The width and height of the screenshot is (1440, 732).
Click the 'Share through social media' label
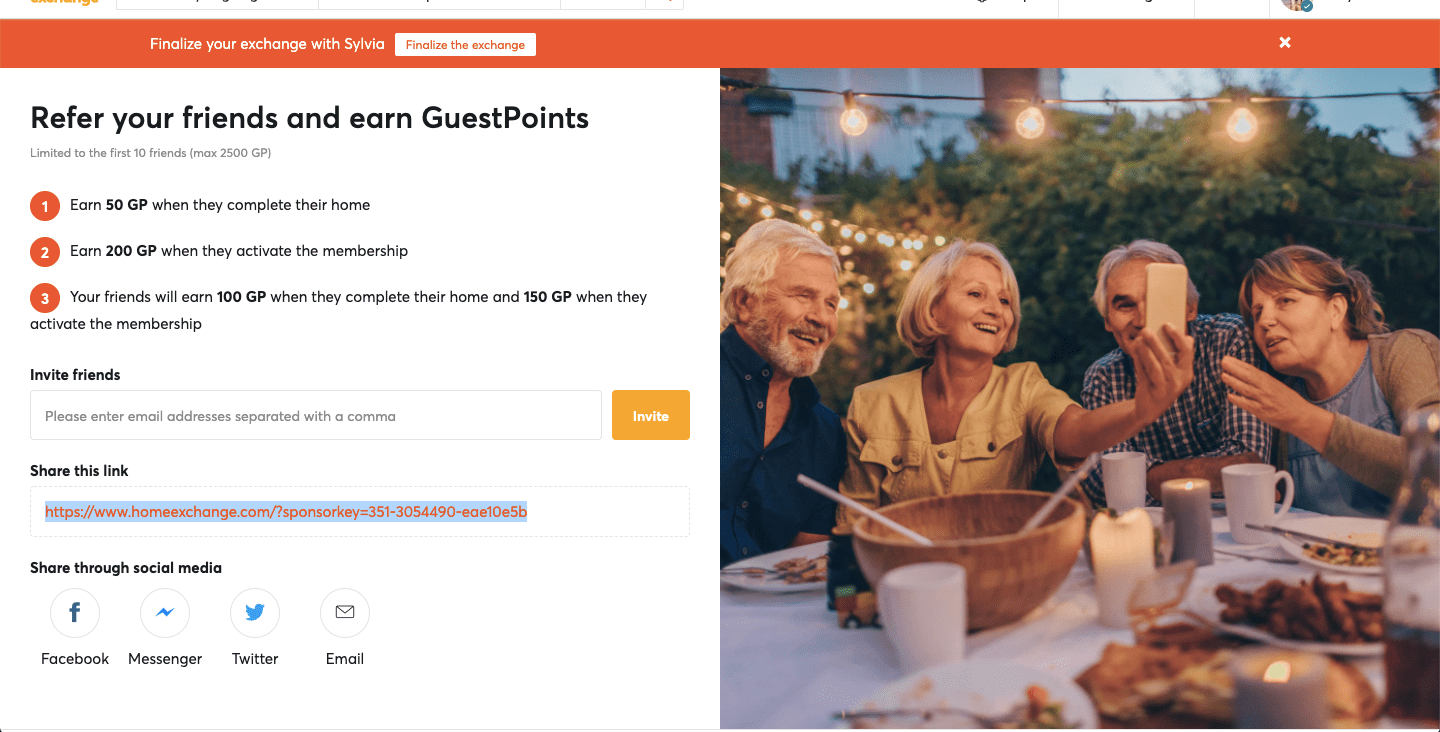(x=126, y=568)
